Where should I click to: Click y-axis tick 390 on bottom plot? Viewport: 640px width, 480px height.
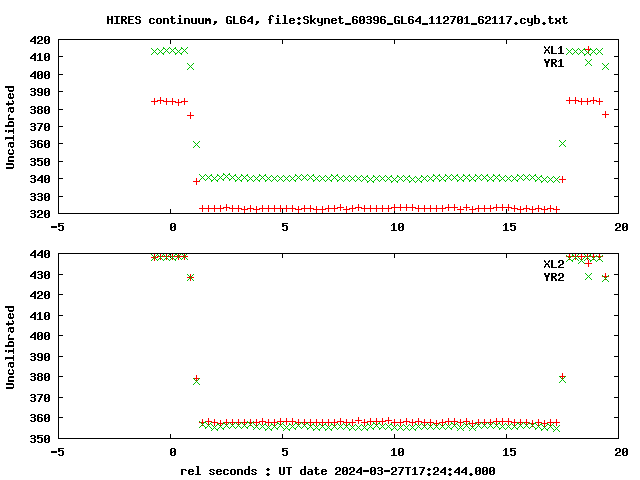[40, 357]
